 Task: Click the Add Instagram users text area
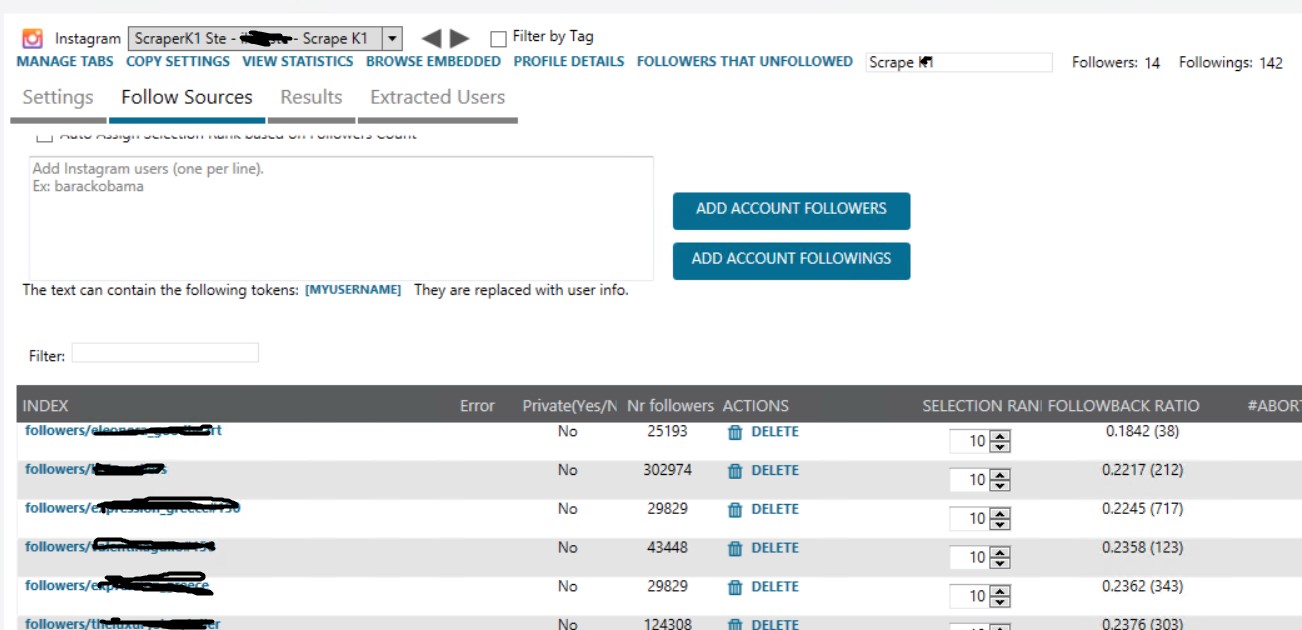click(x=341, y=218)
